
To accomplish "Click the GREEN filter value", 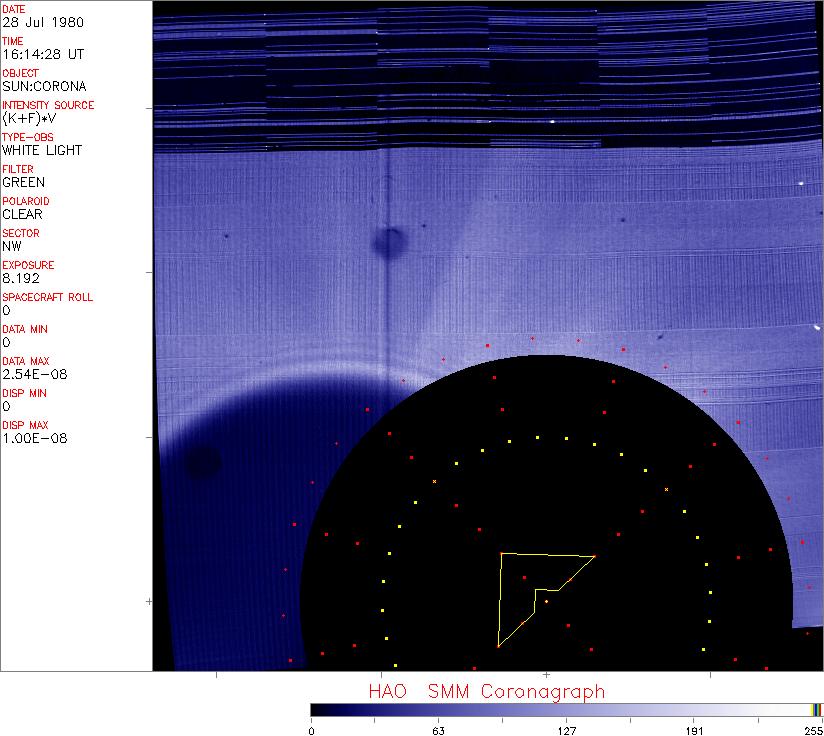I will tap(23, 182).
